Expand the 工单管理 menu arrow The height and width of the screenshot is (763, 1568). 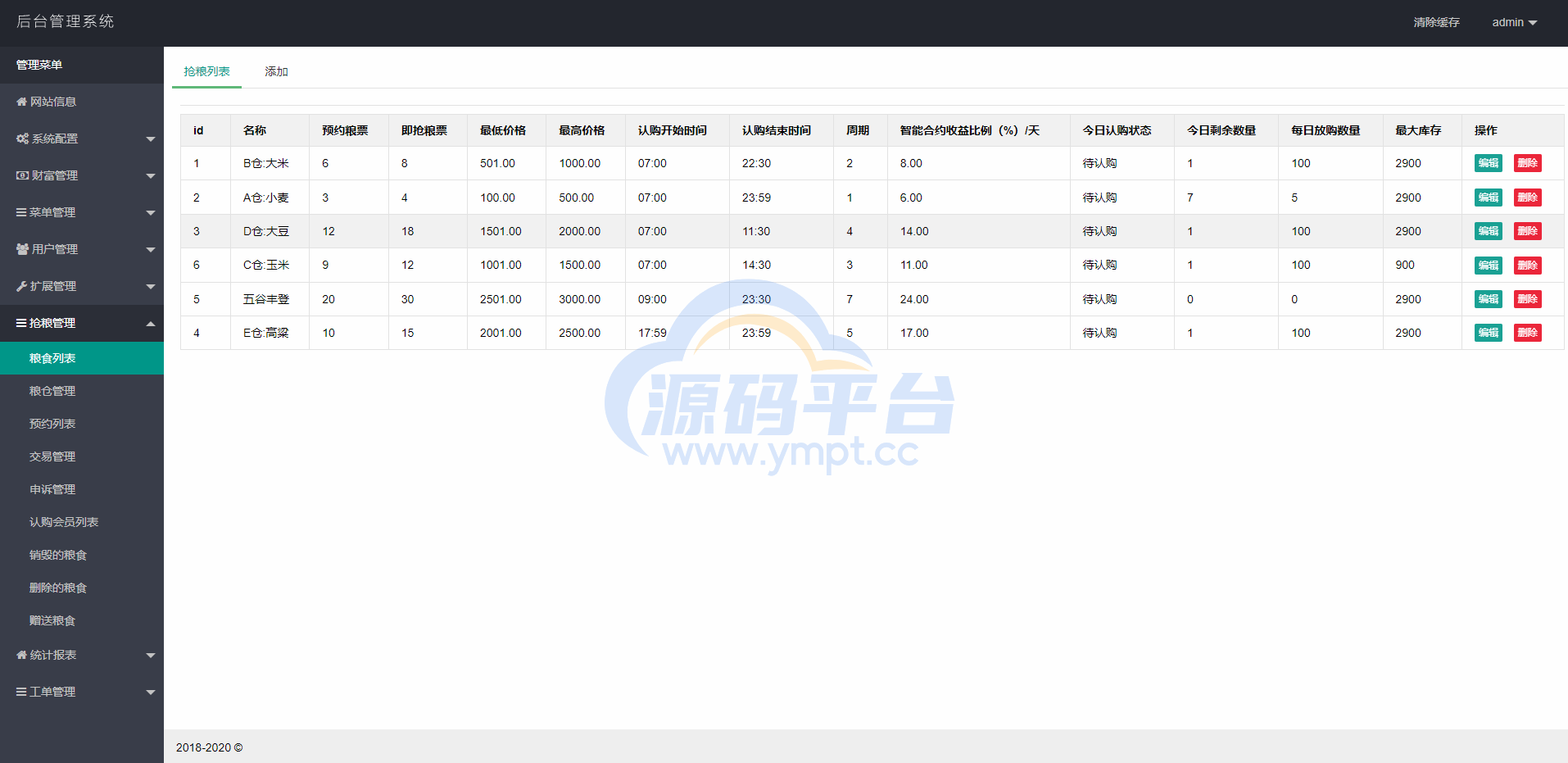[151, 693]
